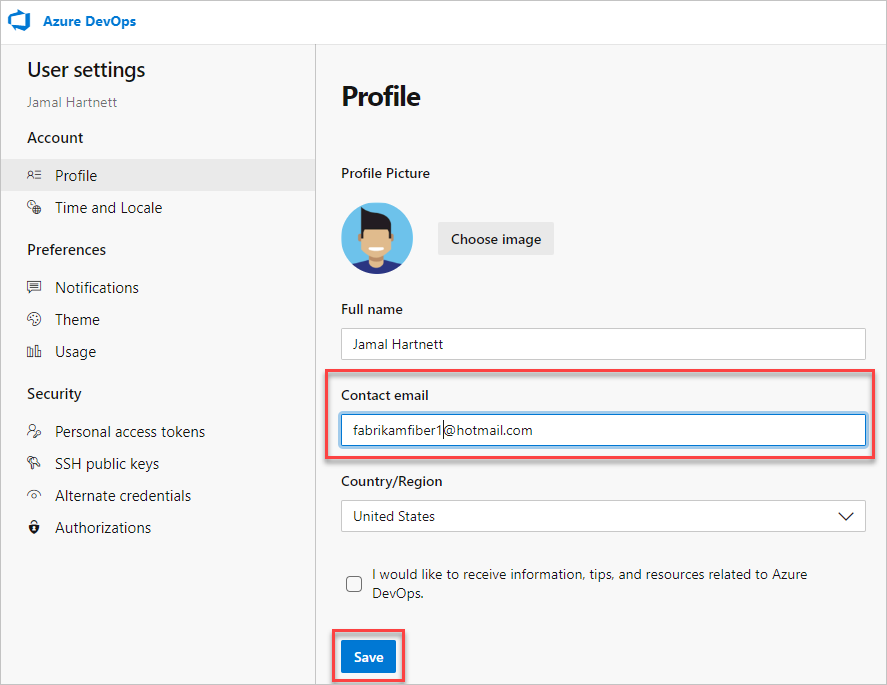Click the Time and Locale globe icon
The image size is (887, 685).
[x=33, y=208]
